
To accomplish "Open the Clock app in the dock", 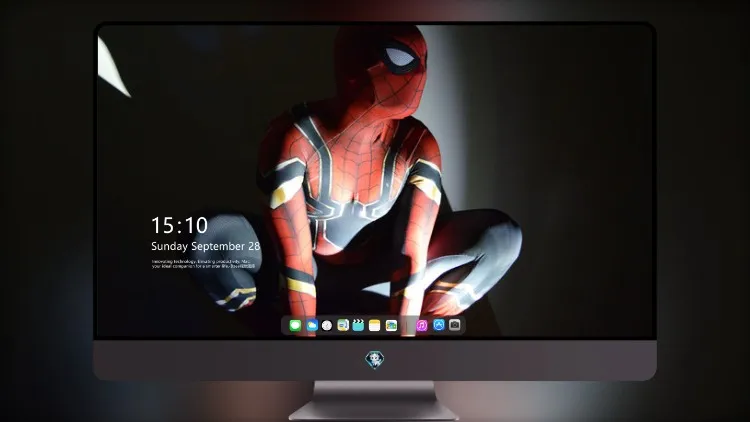I will [x=327, y=325].
